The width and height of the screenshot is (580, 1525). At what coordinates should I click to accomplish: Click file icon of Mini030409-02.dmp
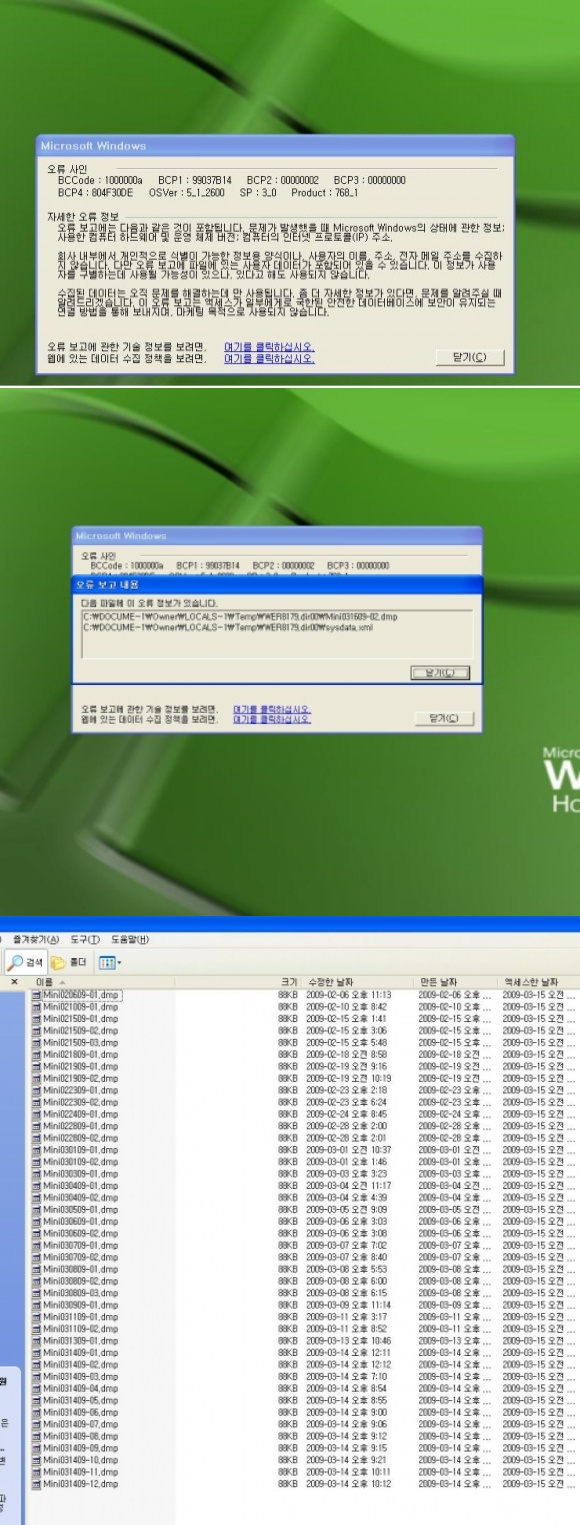tap(36, 1200)
